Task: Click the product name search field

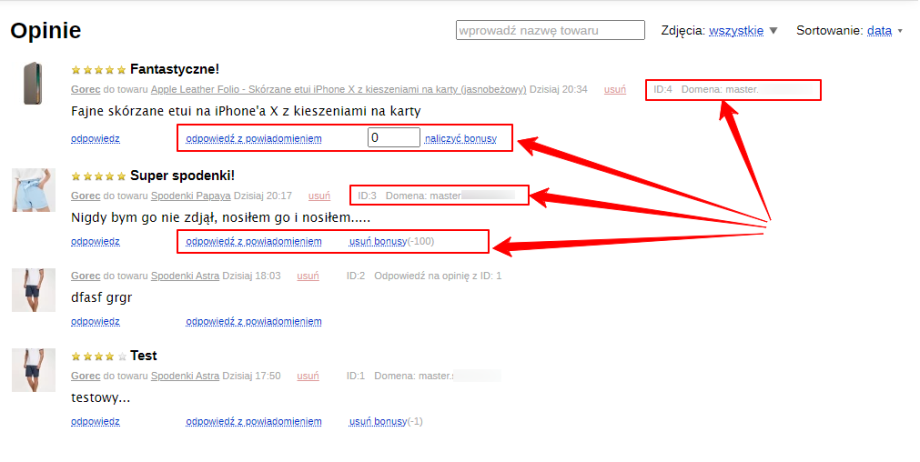Action: pyautogui.click(x=550, y=31)
